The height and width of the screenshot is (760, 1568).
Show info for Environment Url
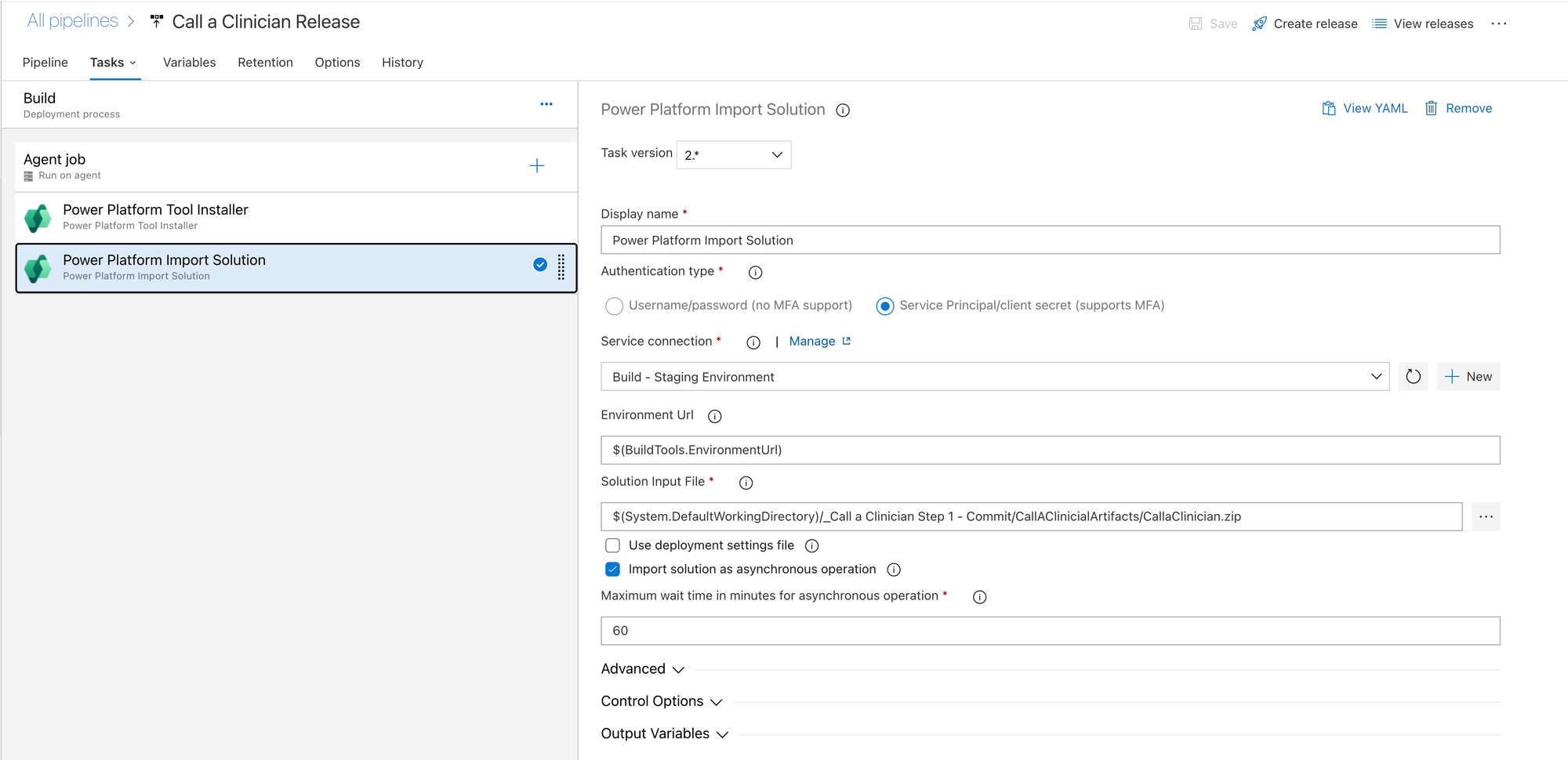pos(714,416)
